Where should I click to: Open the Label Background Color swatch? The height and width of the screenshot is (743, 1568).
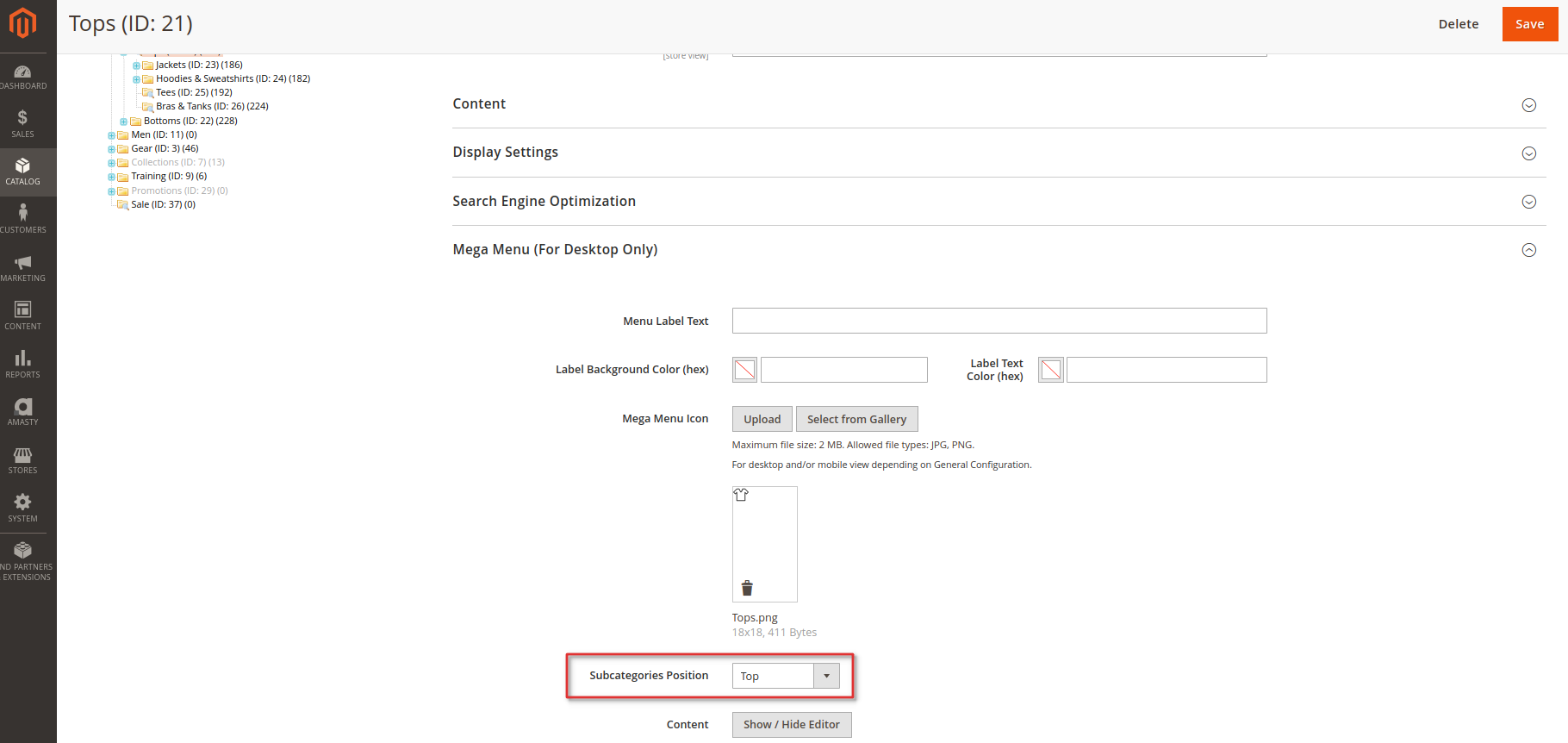tap(745, 370)
